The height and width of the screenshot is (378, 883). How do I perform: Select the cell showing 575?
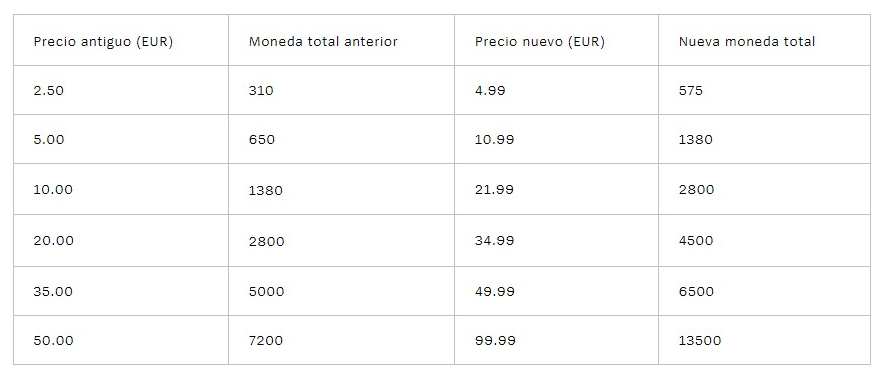click(x=764, y=90)
